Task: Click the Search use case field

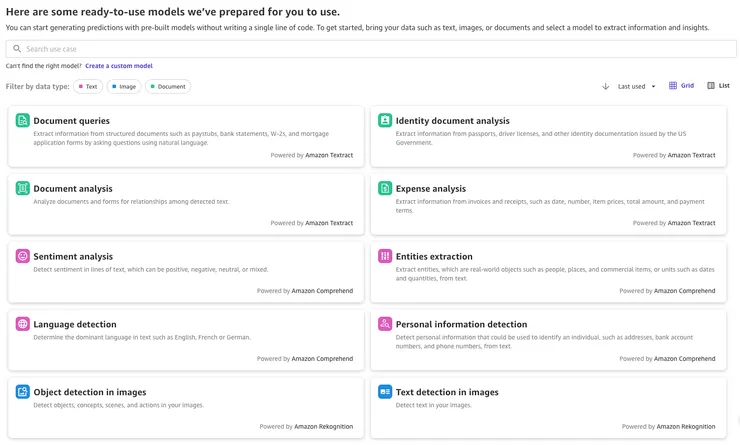Action: (x=370, y=48)
